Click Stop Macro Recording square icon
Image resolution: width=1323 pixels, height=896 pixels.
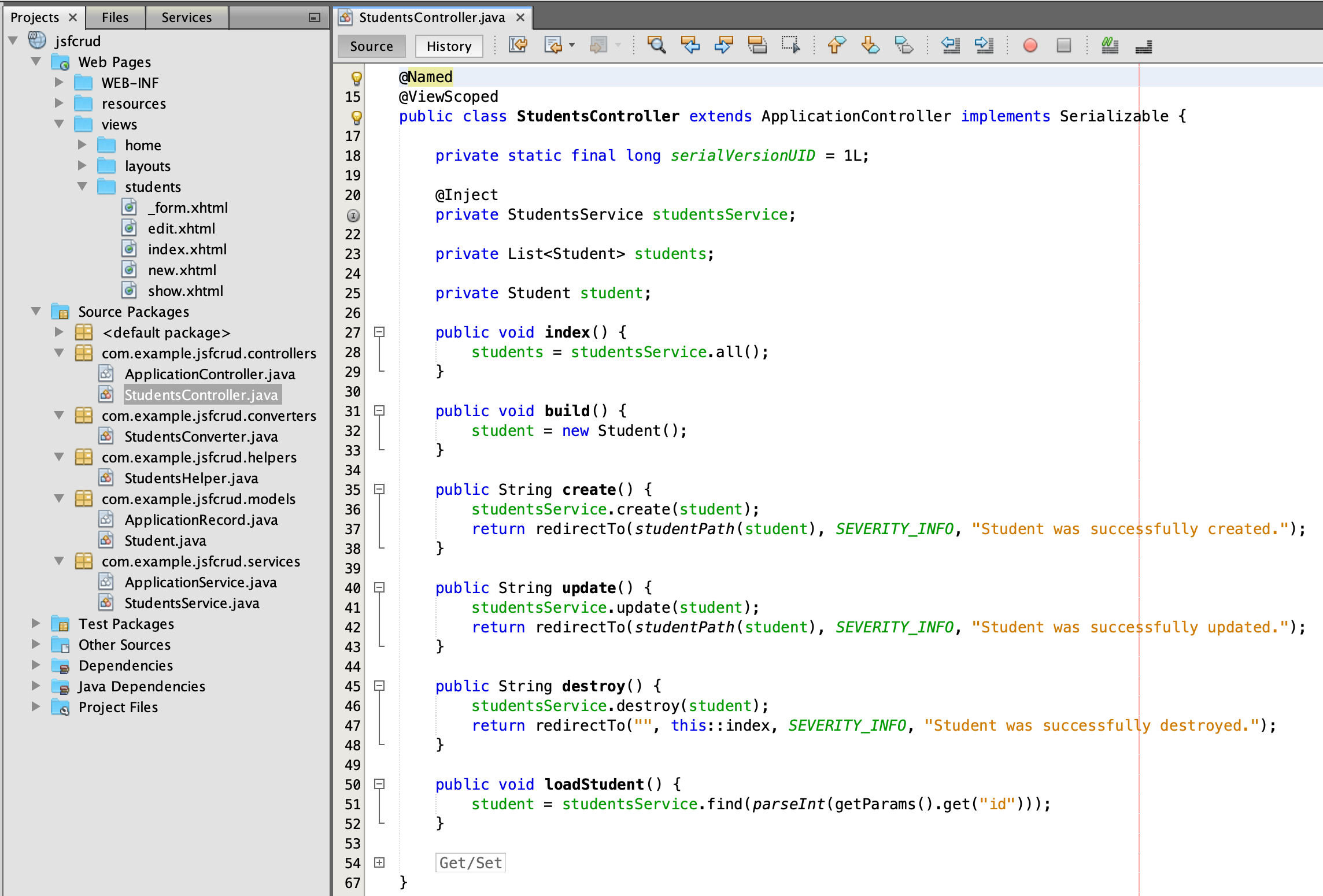1063,45
